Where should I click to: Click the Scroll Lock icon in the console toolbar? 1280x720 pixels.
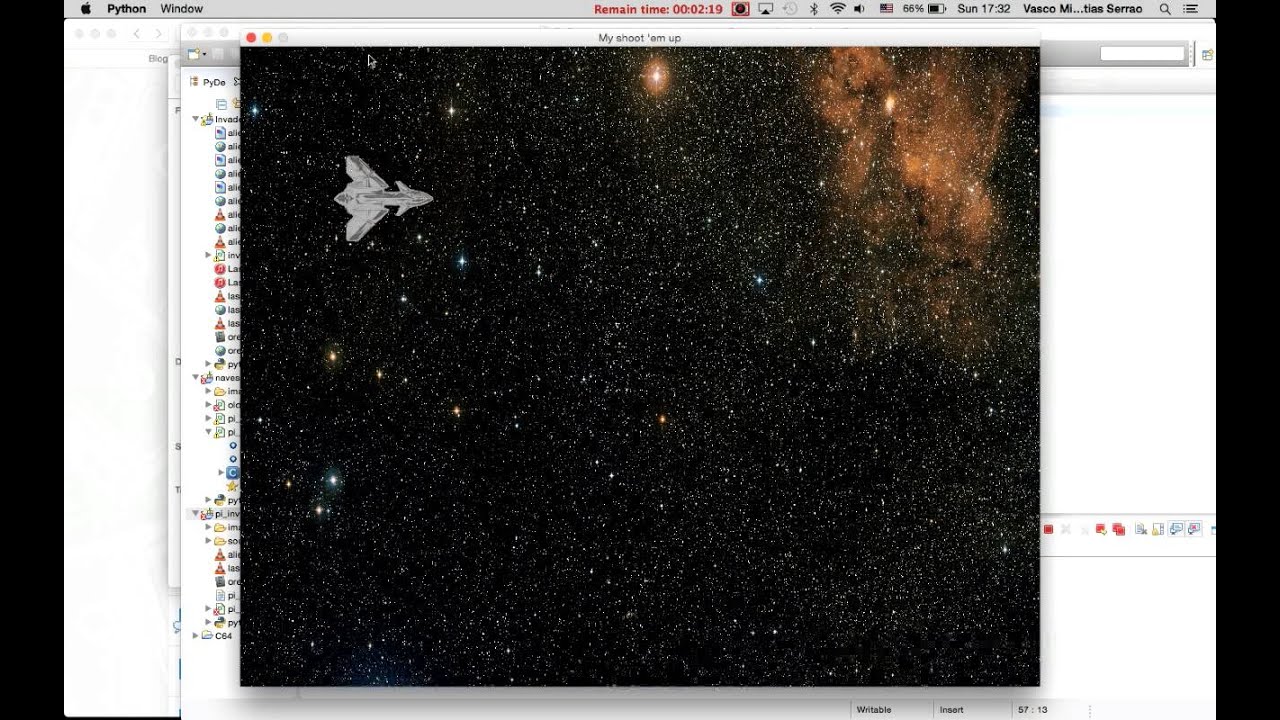pos(1158,529)
